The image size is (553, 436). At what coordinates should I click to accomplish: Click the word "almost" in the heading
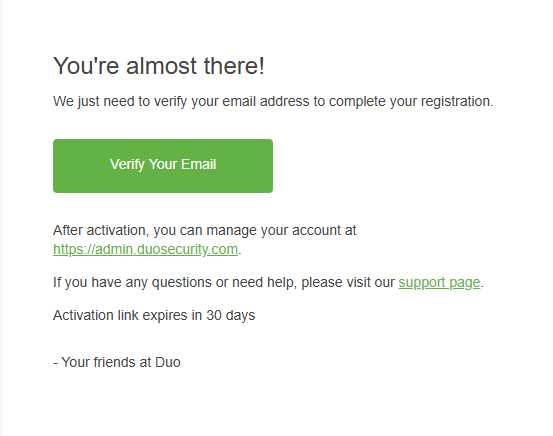161,66
